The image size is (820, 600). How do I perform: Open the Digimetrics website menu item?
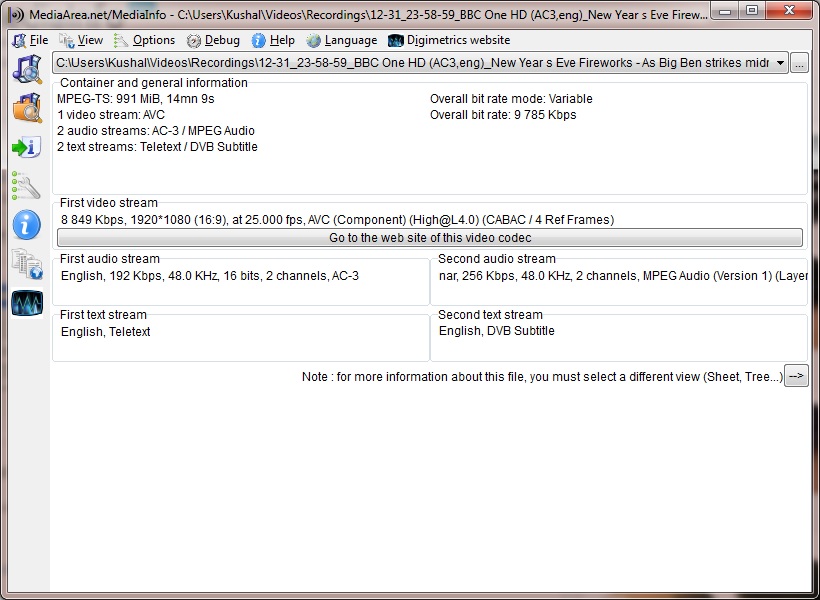click(x=449, y=40)
